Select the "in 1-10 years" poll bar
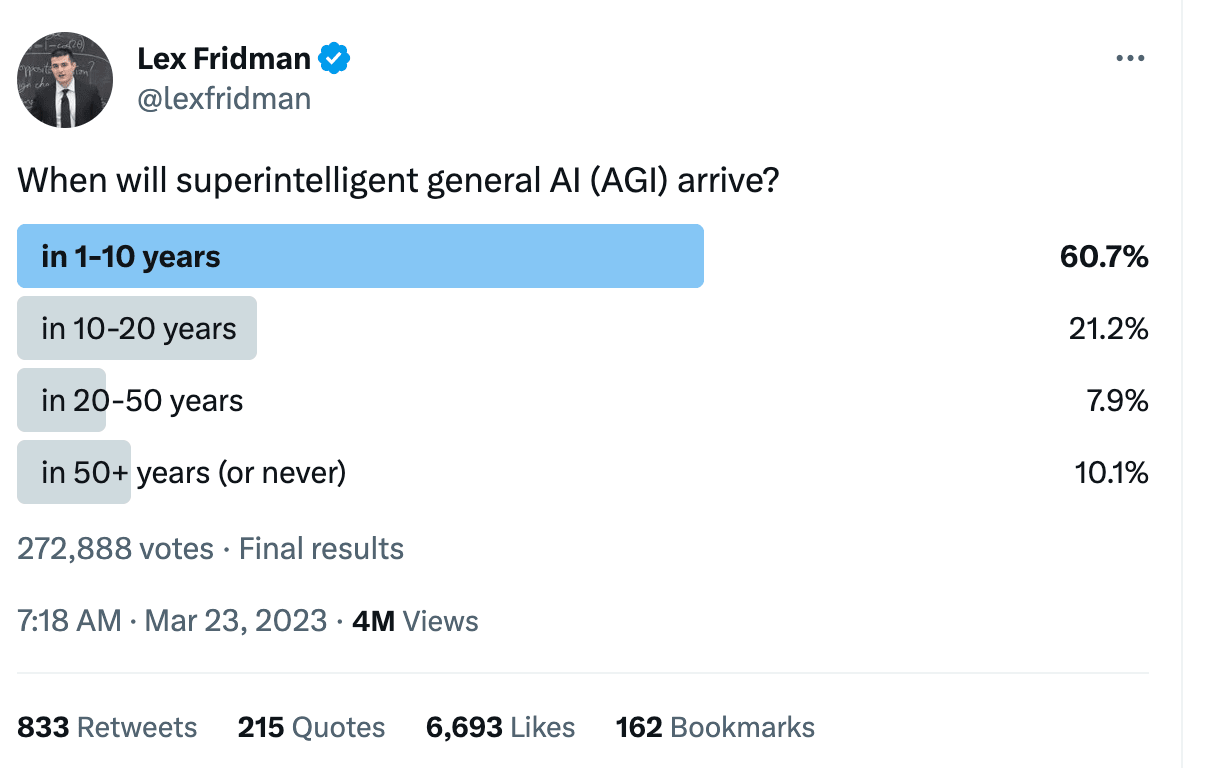The width and height of the screenshot is (1206, 768). click(x=360, y=257)
